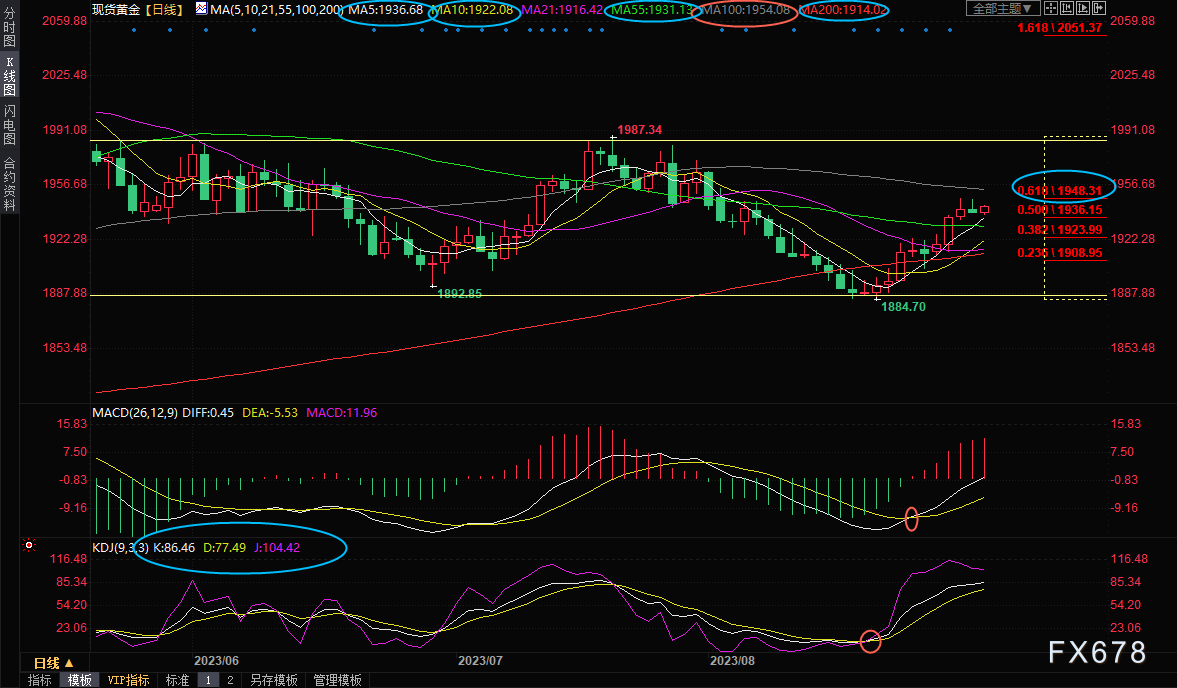The image size is (1177, 688).
Task: Select the 模板 bottom tab
Action: (x=79, y=680)
